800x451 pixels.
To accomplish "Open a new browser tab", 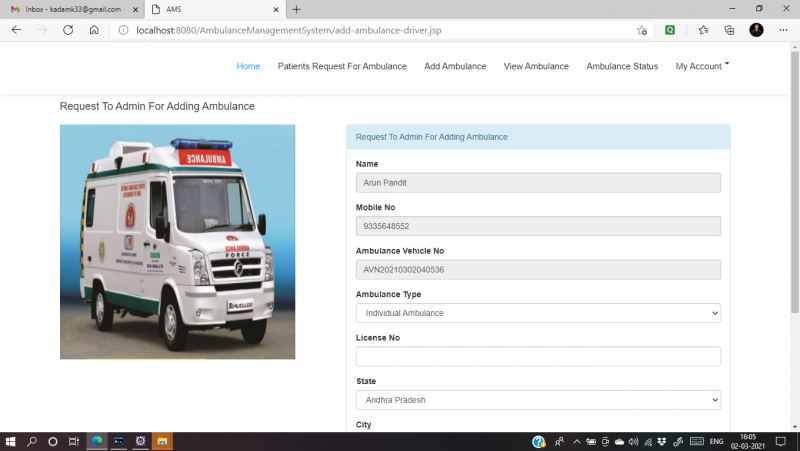I will click(x=296, y=9).
